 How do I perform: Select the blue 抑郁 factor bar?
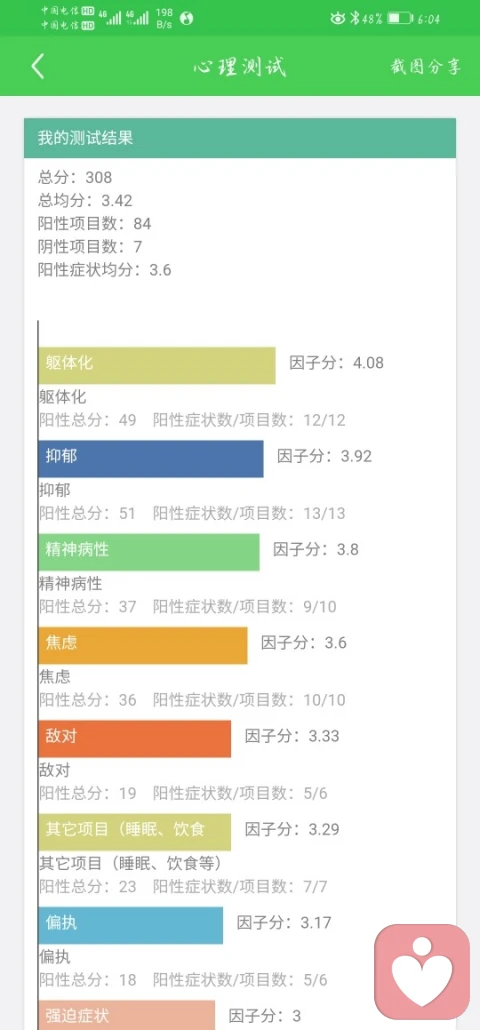coord(151,459)
